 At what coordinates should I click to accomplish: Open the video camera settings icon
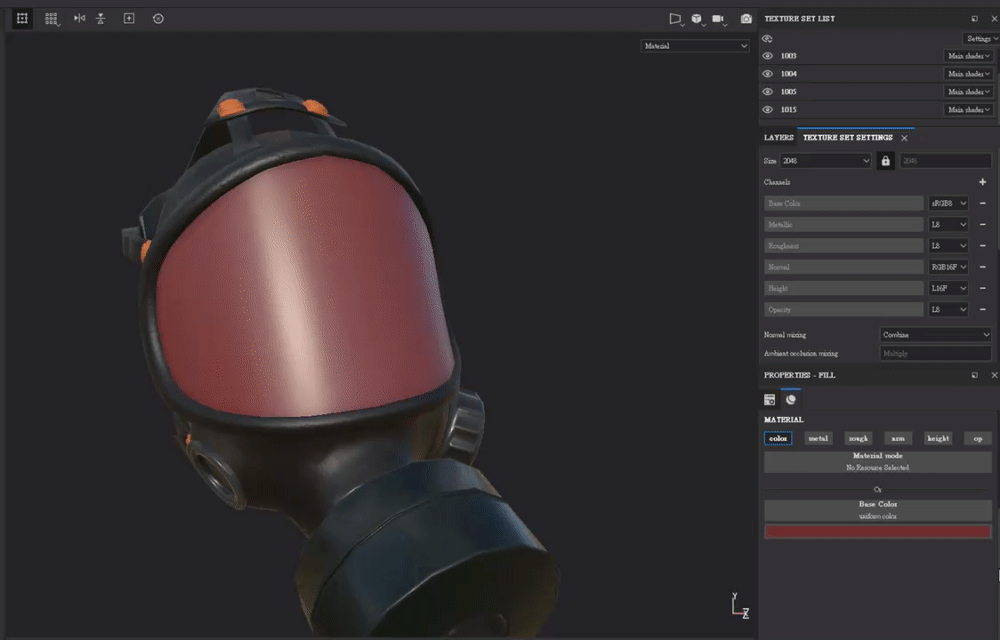719,19
